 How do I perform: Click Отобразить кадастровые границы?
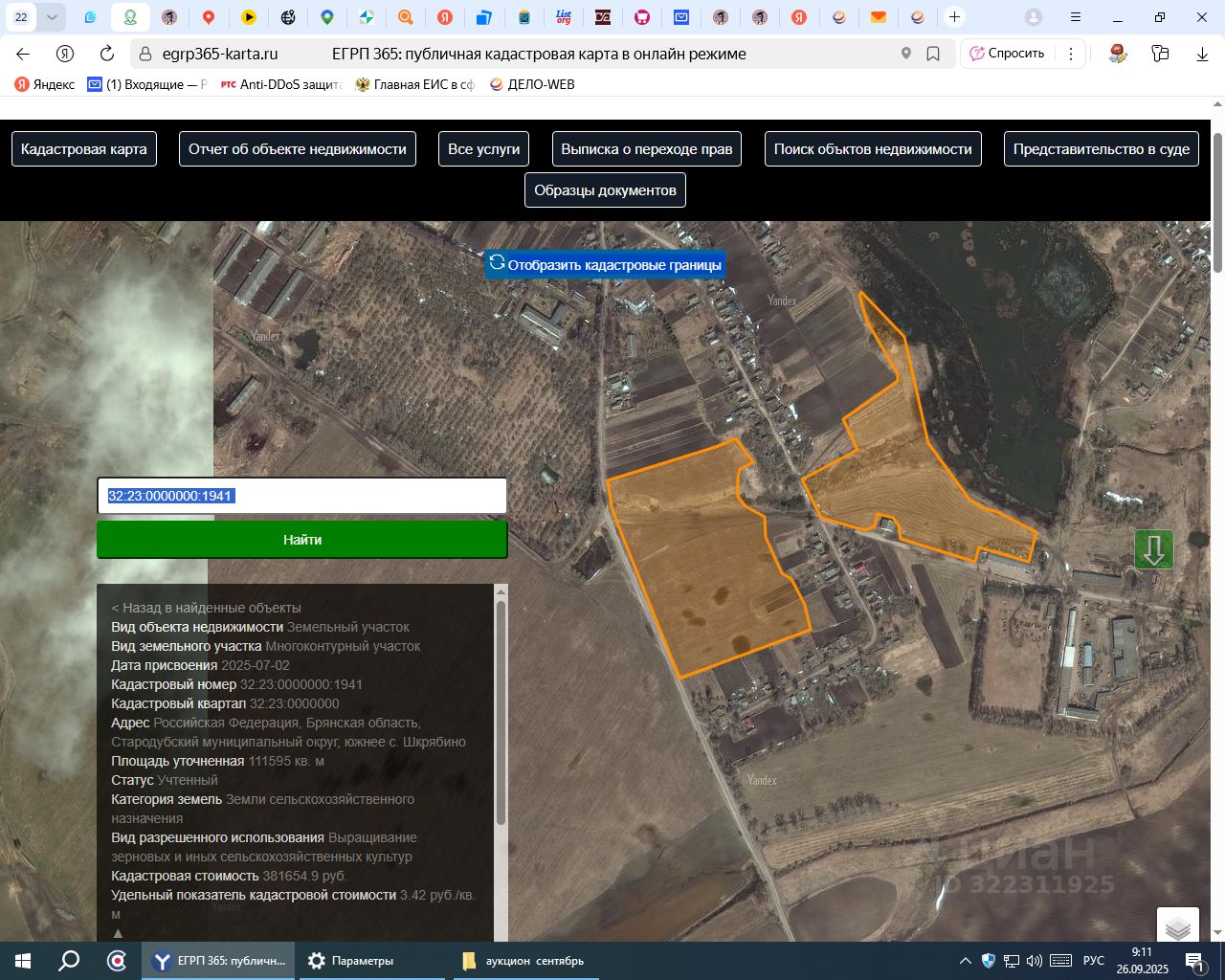[605, 265]
